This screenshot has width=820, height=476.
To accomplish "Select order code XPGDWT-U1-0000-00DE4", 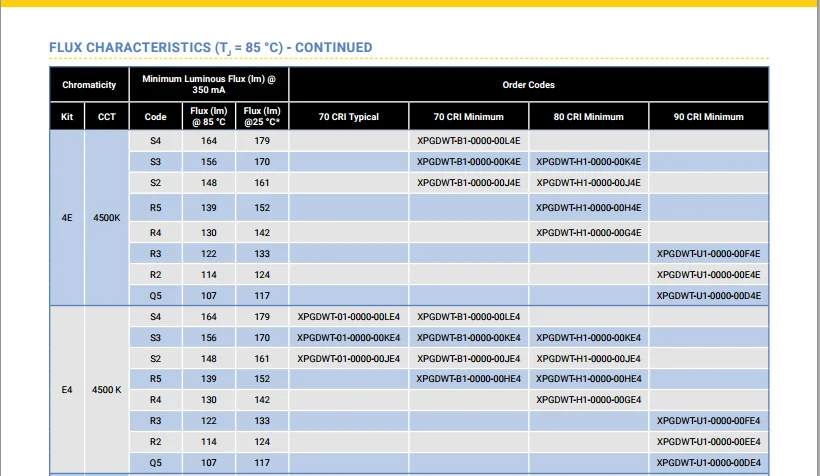I will 708,463.
